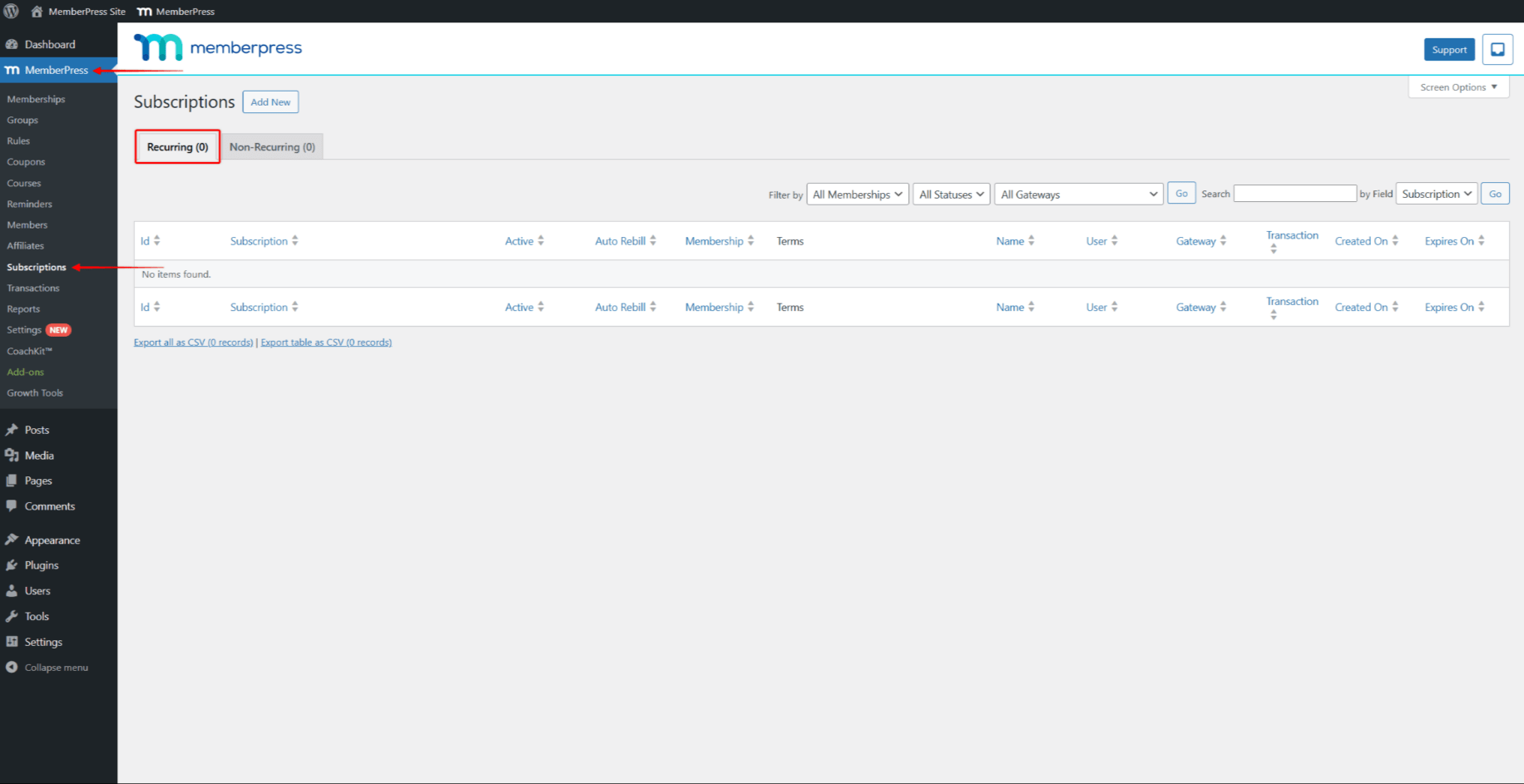Open the WordPress logo menu in admin bar
1524x784 pixels.
(x=11, y=11)
